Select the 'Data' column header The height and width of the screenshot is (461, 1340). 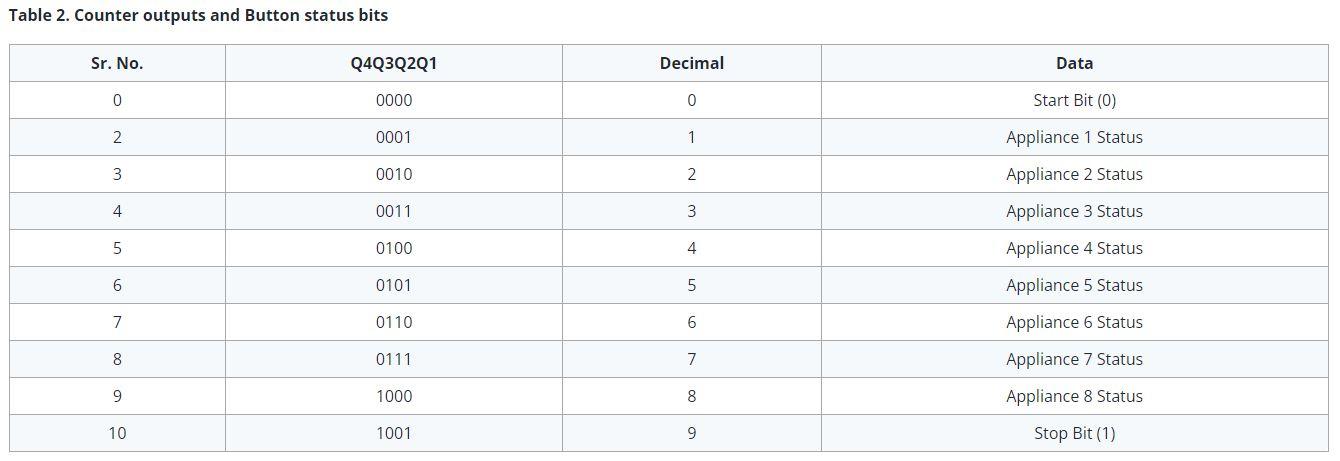pos(1074,63)
